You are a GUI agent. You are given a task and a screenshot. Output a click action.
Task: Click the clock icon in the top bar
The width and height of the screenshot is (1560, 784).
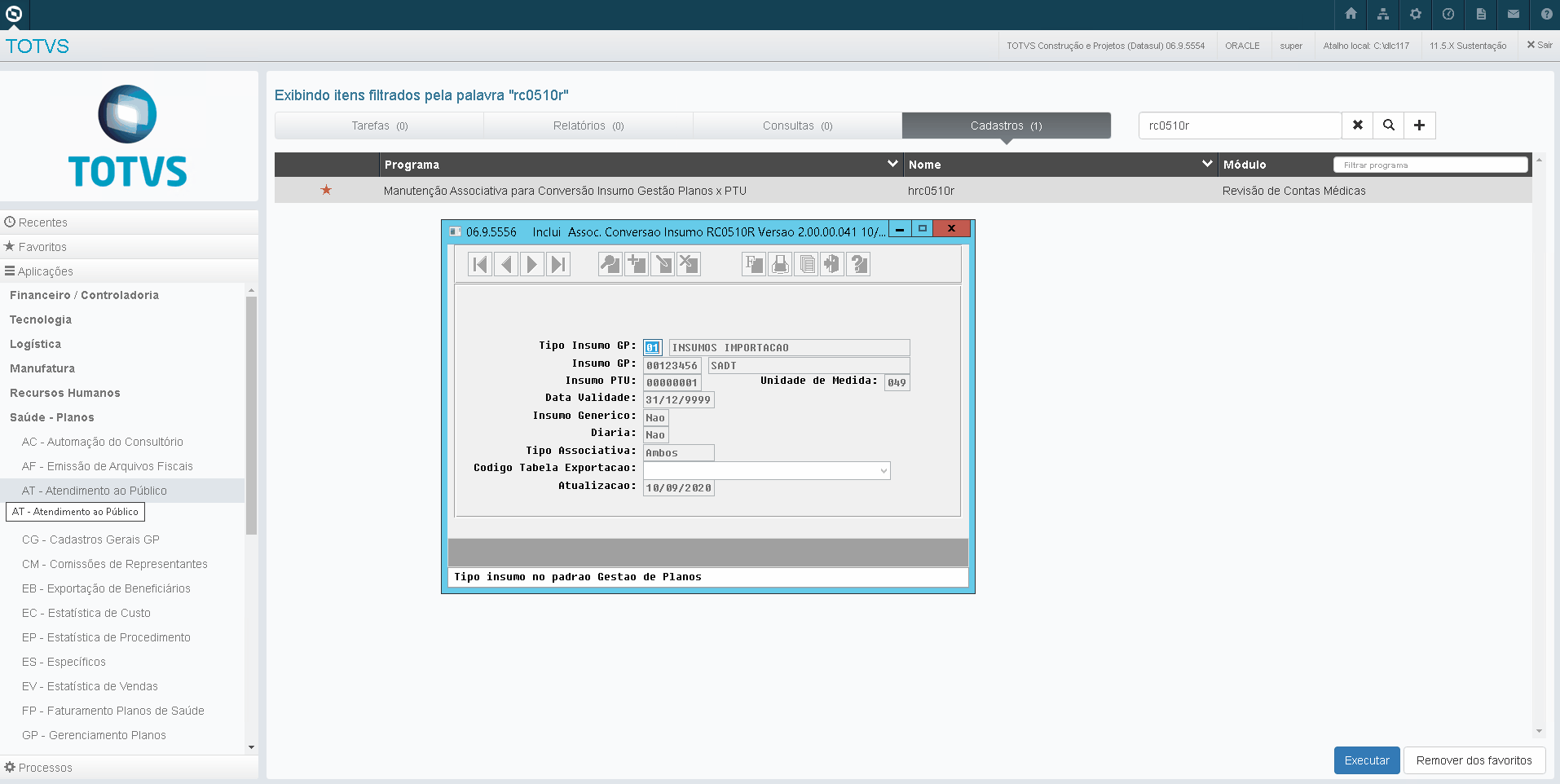click(x=1448, y=14)
